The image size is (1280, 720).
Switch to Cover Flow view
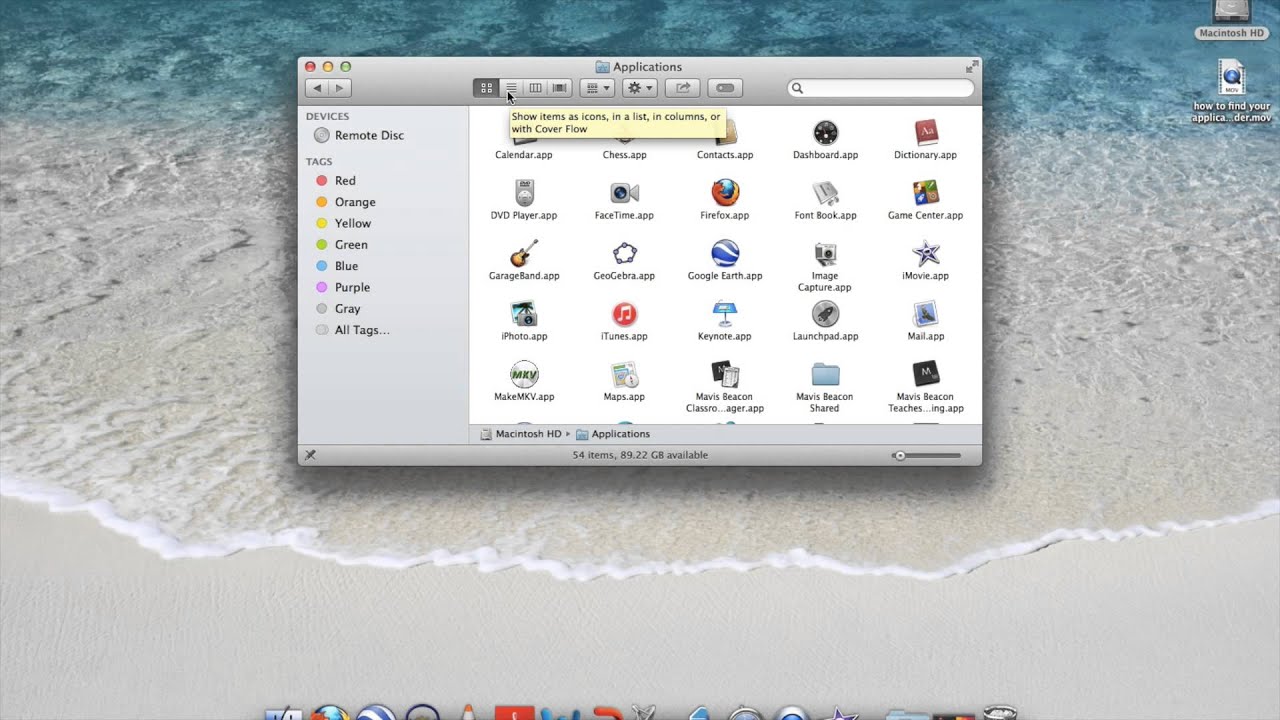tap(560, 88)
